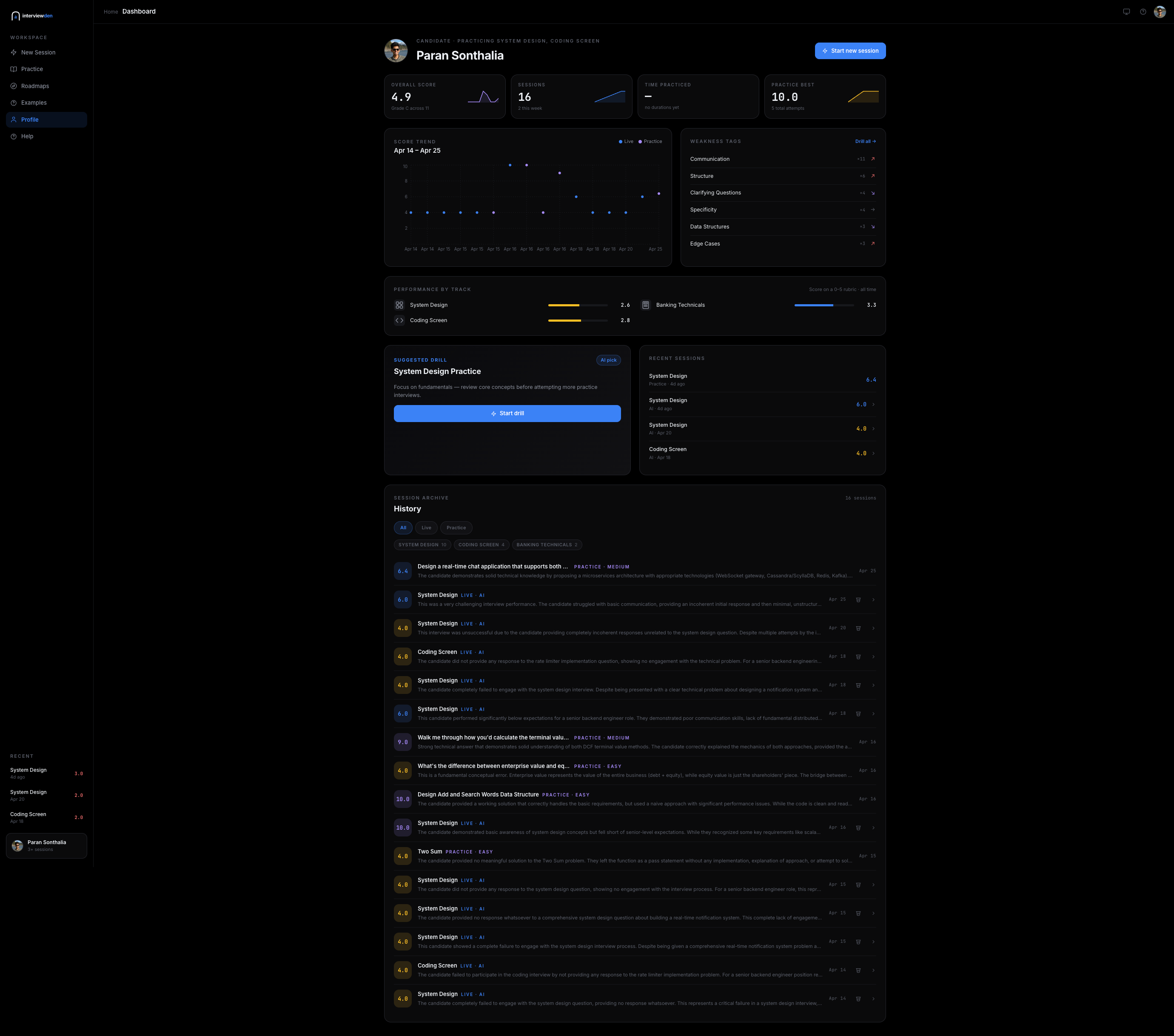Filter history to Live sessions
Screen dimensions: 1174x1036
coord(426,528)
